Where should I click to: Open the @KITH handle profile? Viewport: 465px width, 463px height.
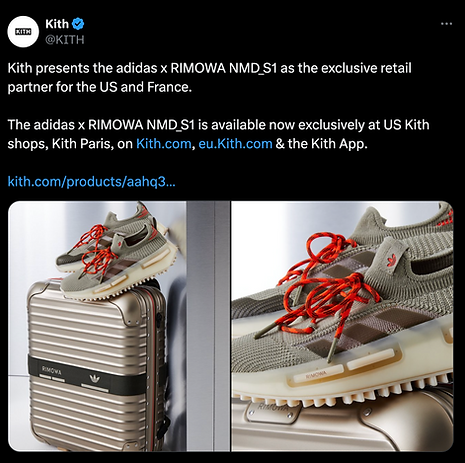click(65, 40)
